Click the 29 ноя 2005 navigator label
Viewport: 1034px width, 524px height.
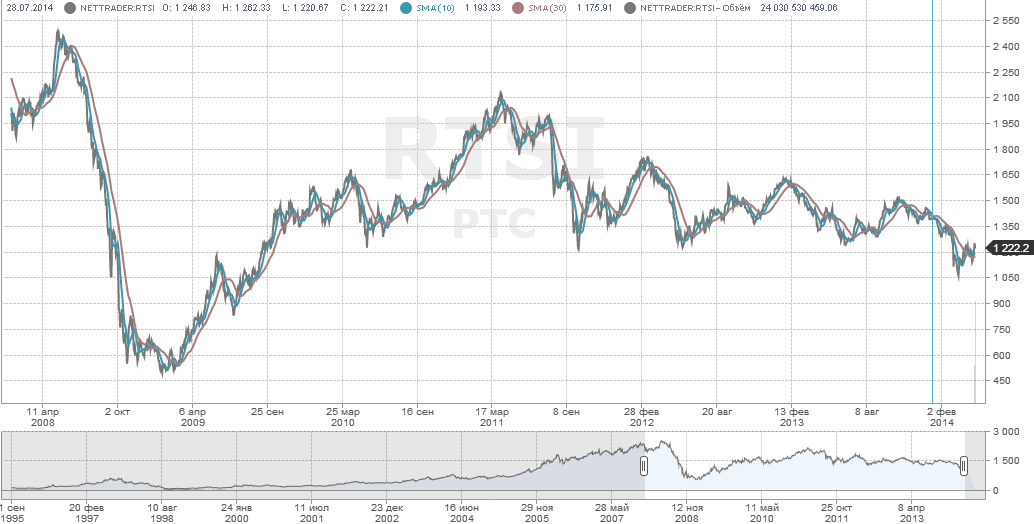[539, 513]
